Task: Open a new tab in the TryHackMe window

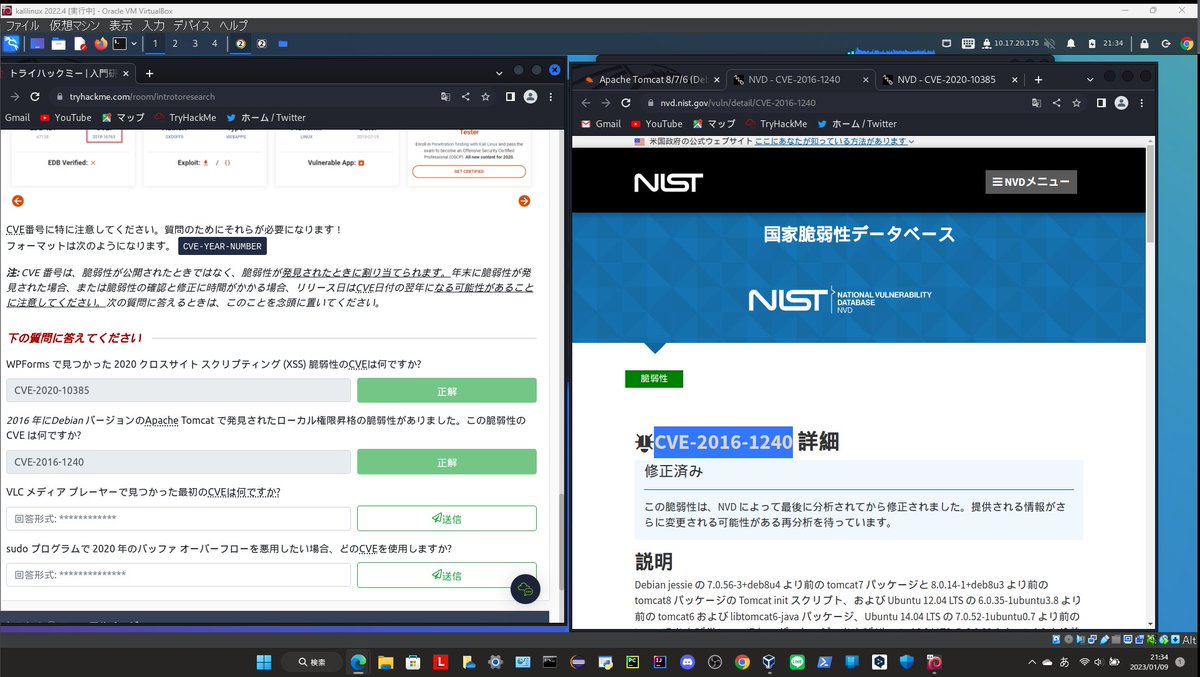Action: point(149,73)
